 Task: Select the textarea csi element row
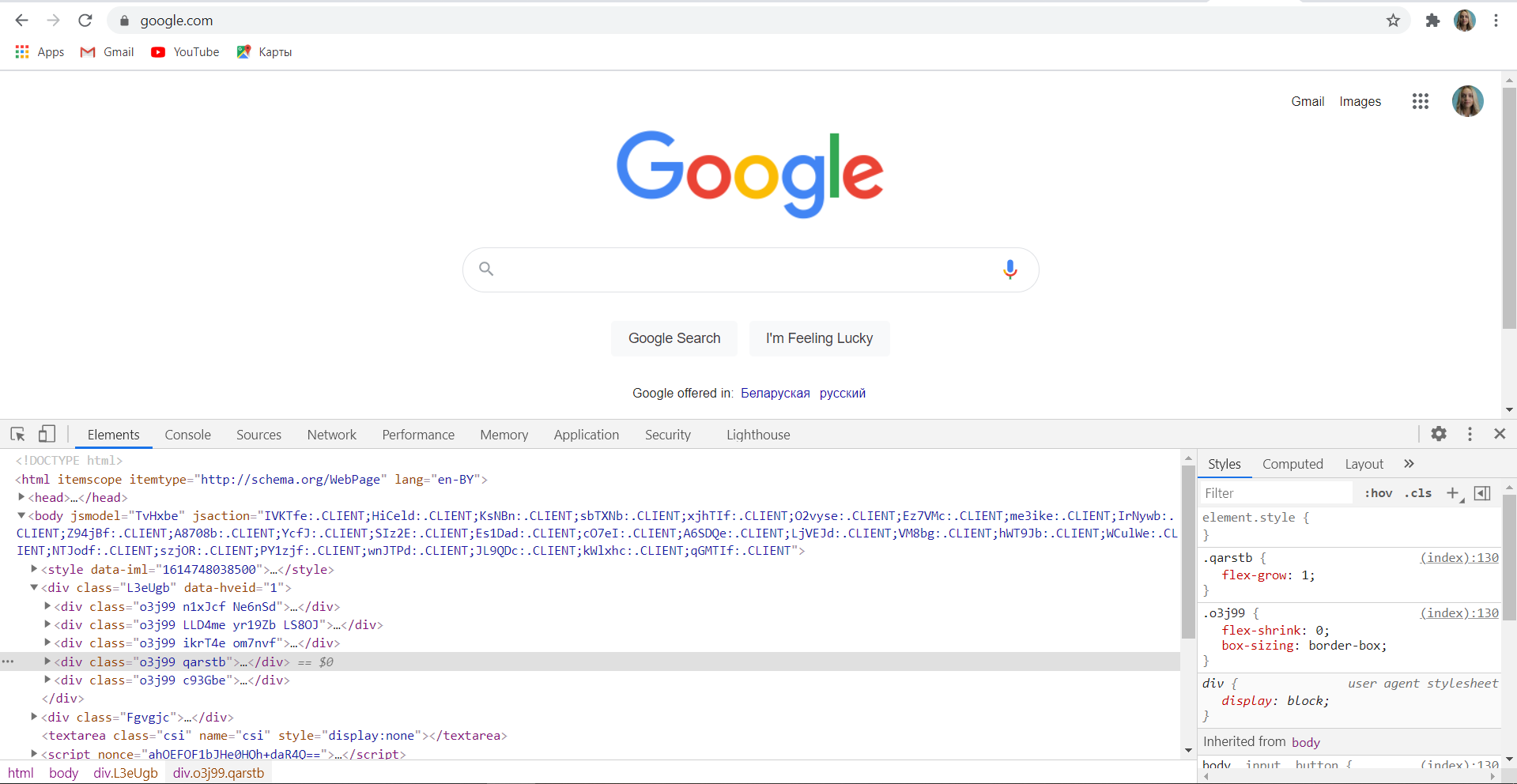click(x=274, y=735)
